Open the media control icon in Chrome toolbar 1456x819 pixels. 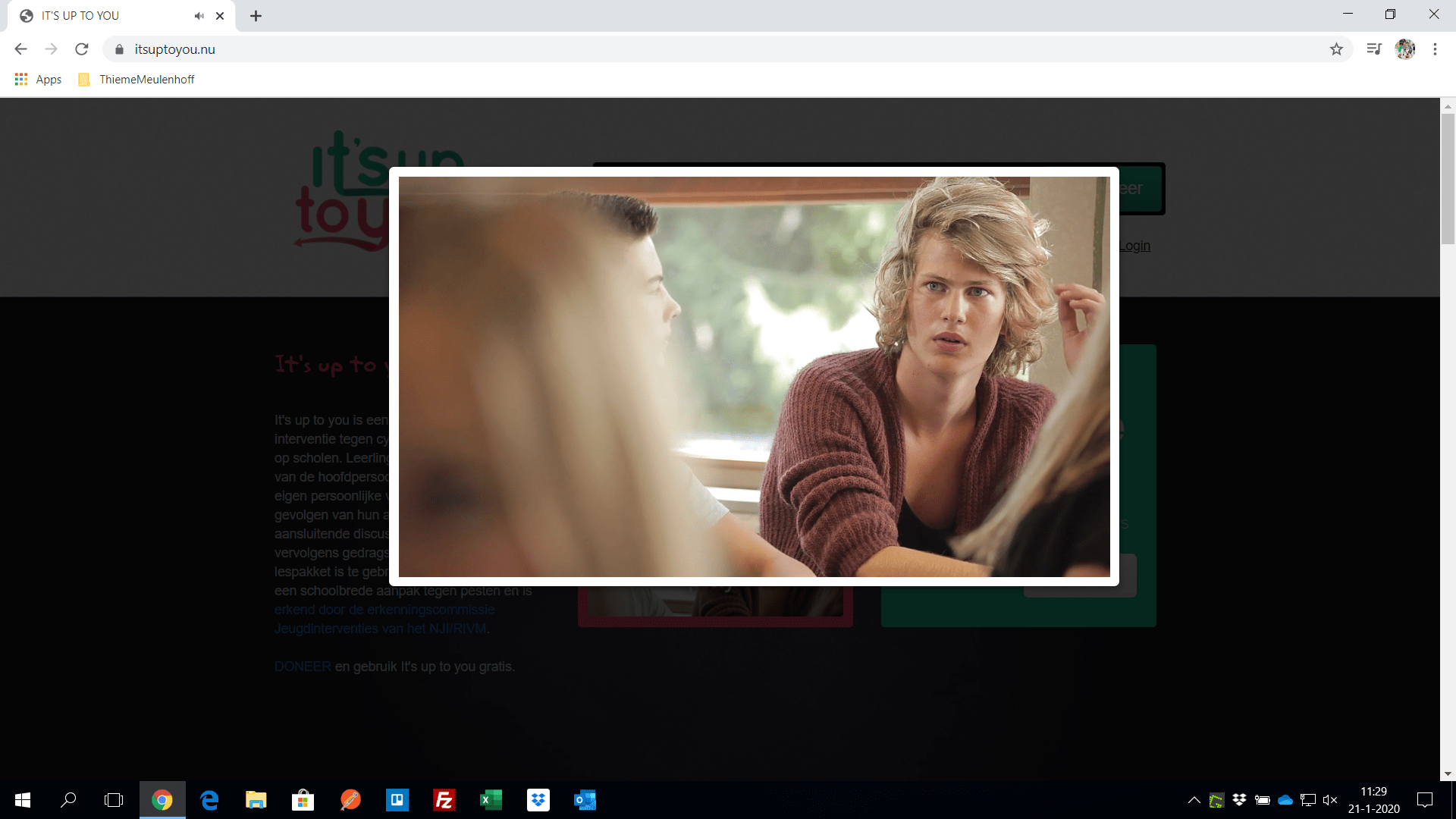click(x=1374, y=49)
